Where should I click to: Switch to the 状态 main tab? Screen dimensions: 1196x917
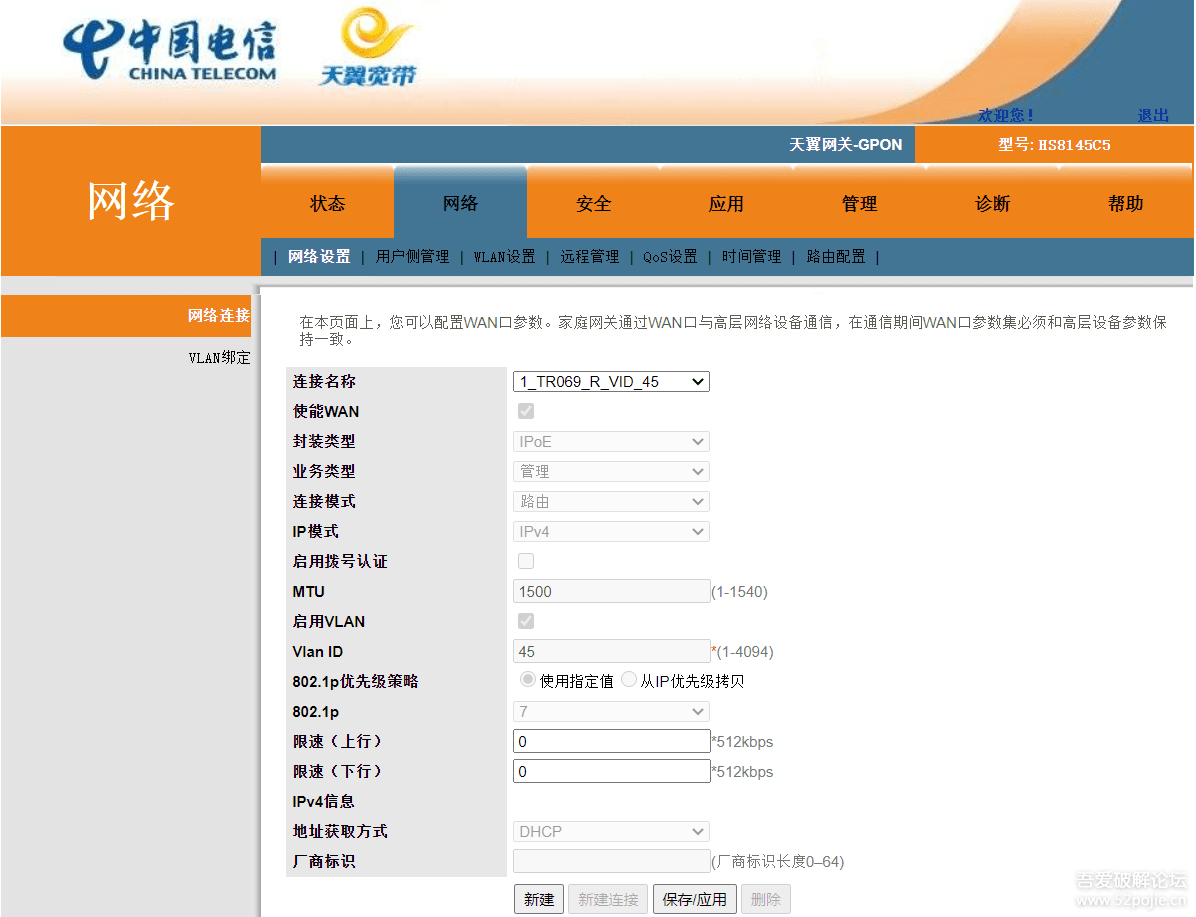tap(327, 203)
